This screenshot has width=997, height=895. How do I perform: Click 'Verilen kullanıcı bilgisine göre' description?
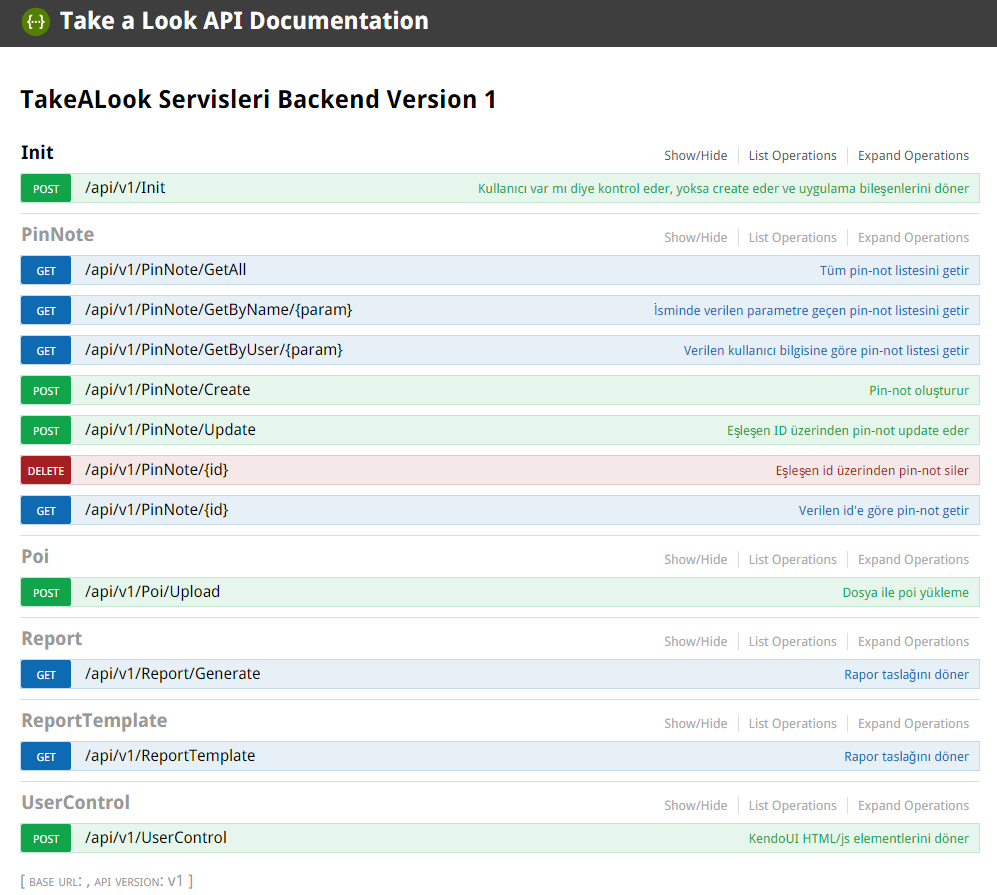826,351
